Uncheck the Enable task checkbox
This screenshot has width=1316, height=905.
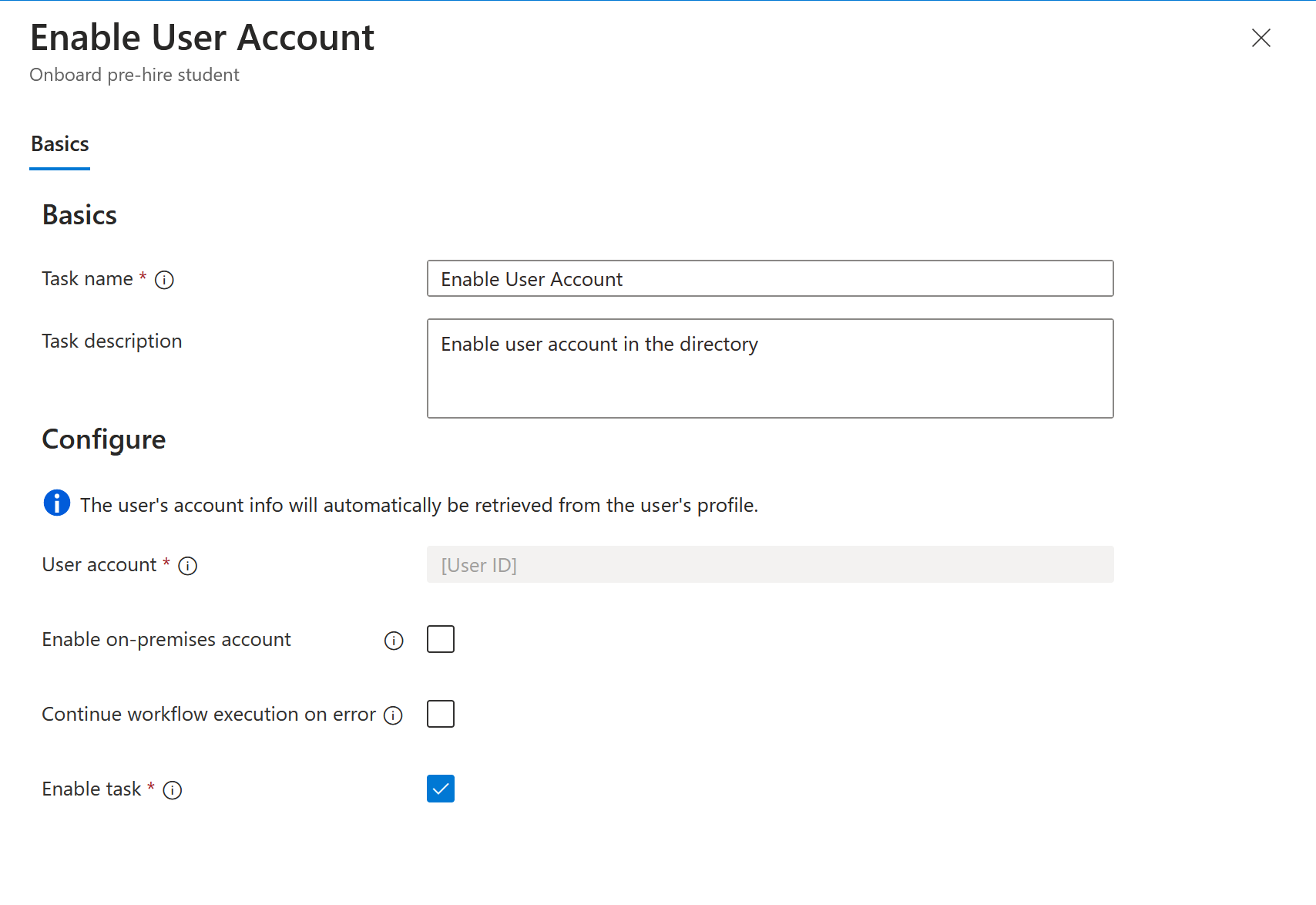[440, 789]
